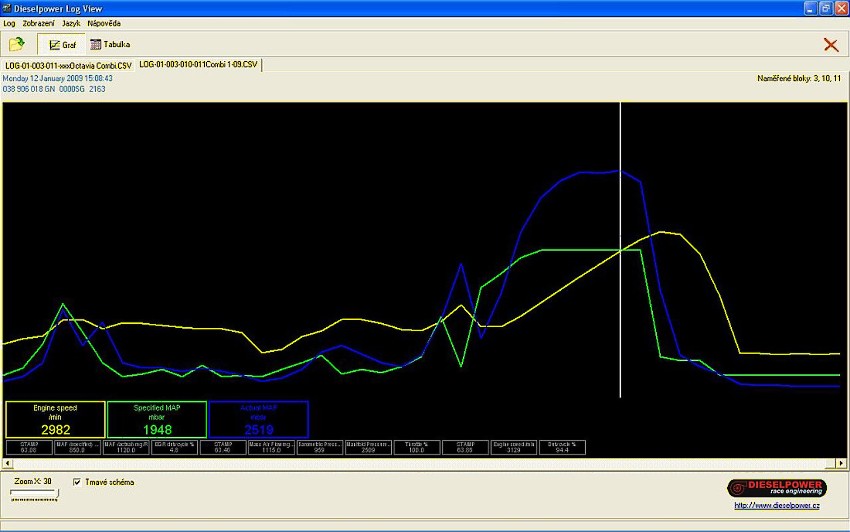Click the Dieselpower race engineering logo

(x=776, y=487)
